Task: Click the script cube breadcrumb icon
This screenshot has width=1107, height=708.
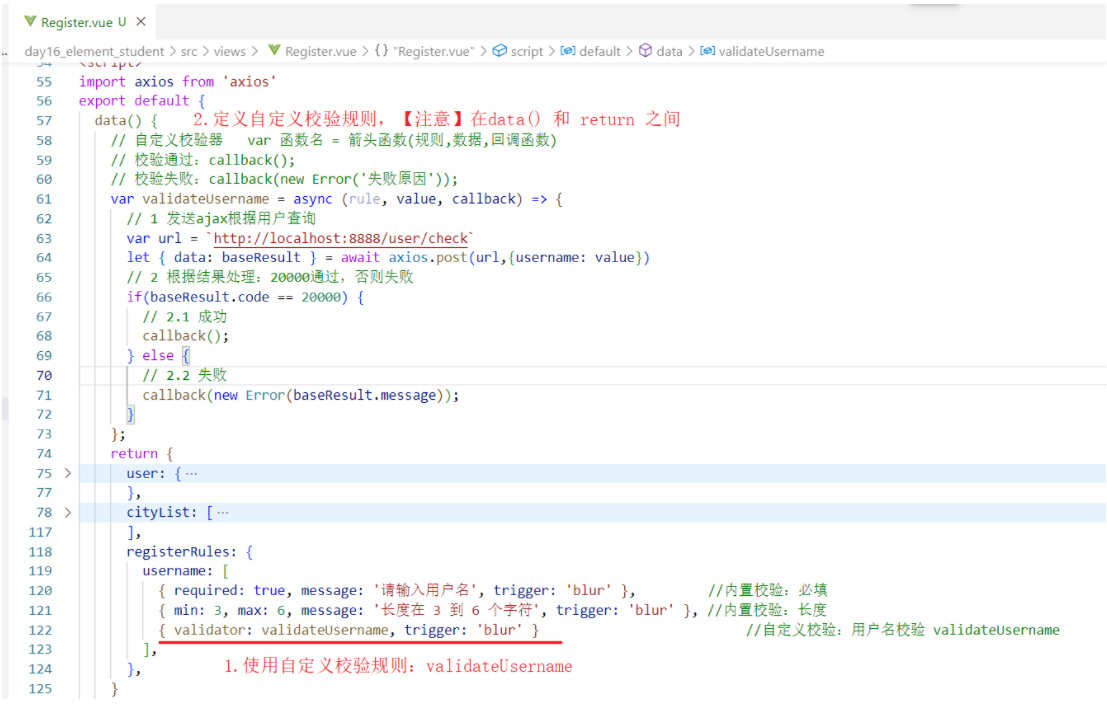Action: [500, 51]
